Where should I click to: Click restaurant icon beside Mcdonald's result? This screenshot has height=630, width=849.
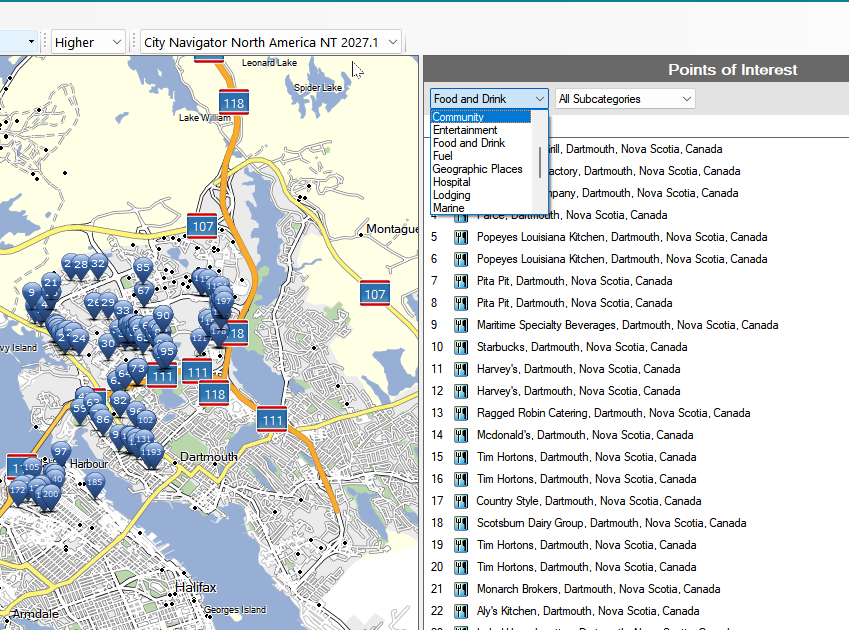pos(461,435)
